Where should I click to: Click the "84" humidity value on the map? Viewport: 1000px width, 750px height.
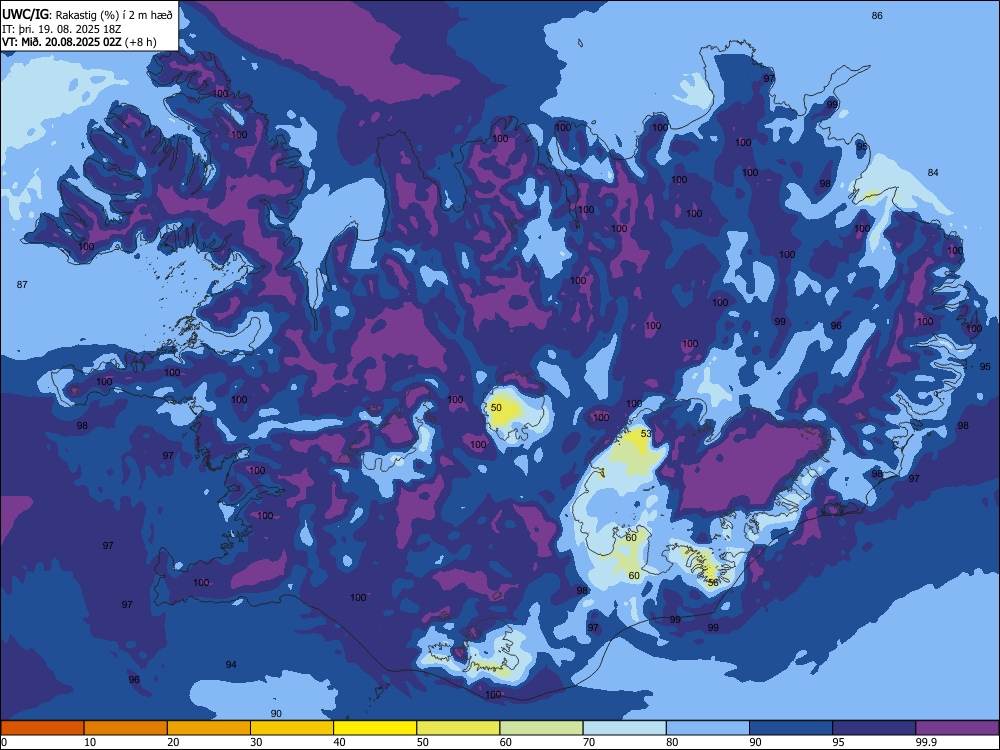click(x=933, y=172)
